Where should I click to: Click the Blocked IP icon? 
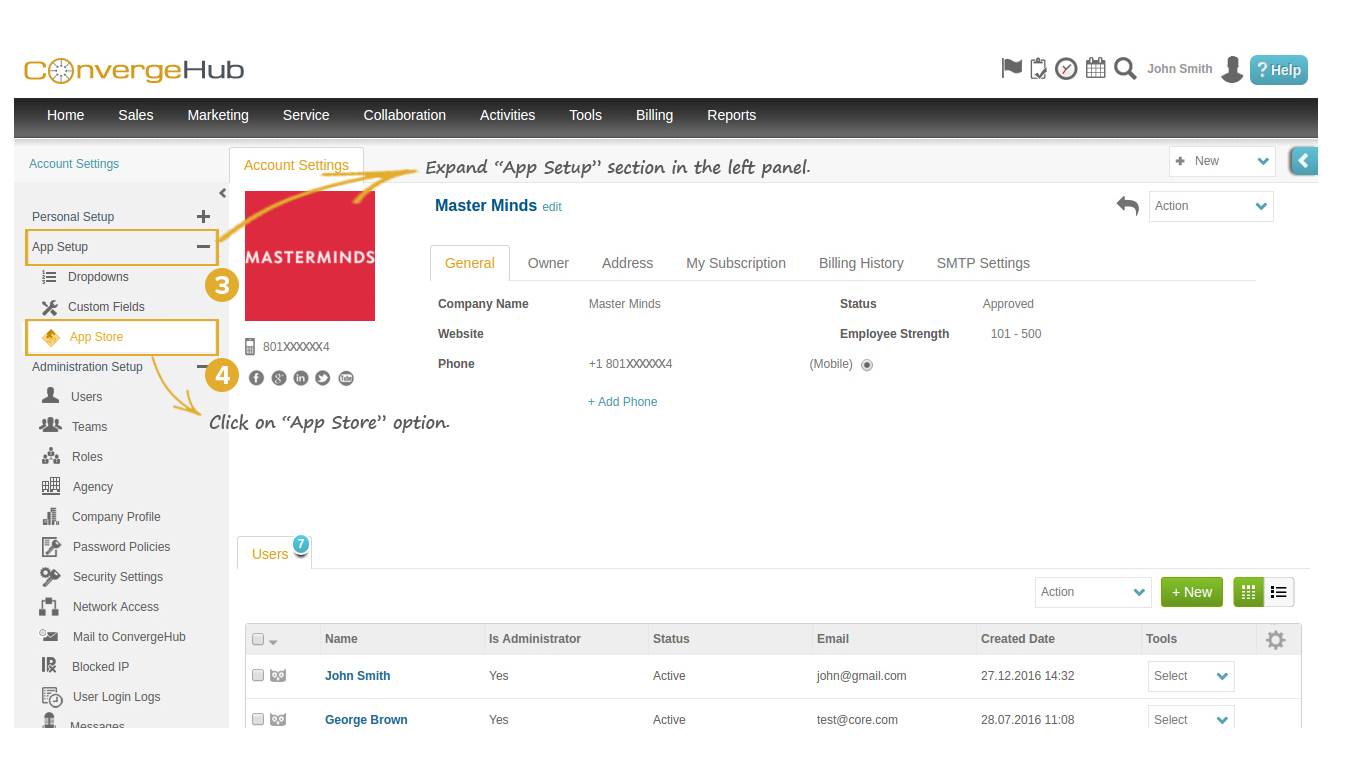(x=50, y=666)
